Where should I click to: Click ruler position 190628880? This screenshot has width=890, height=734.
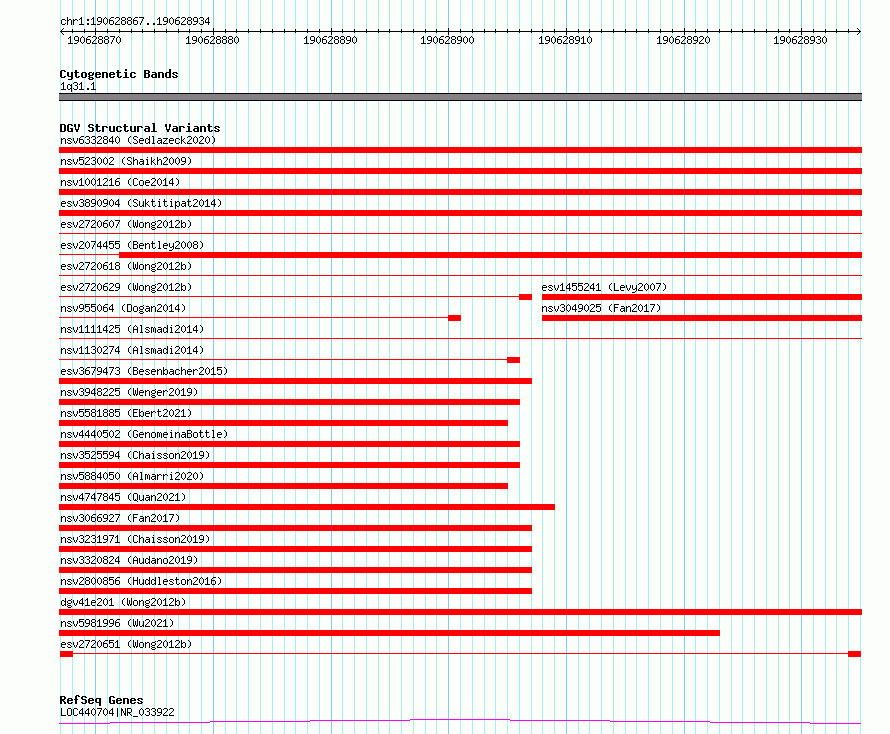pyautogui.click(x=212, y=40)
